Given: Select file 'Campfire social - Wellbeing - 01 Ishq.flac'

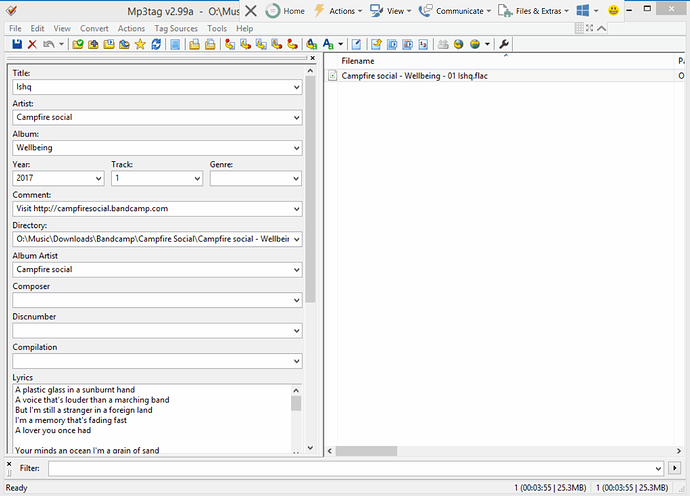Looking at the screenshot, I should (414, 76).
